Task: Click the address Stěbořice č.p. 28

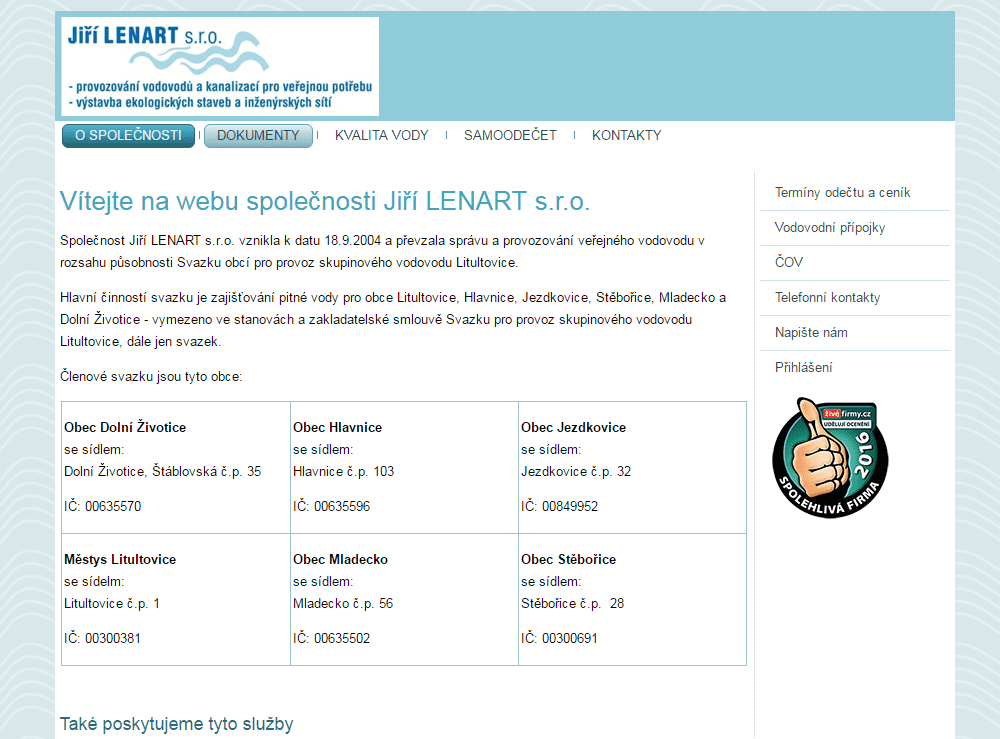Action: click(x=573, y=603)
